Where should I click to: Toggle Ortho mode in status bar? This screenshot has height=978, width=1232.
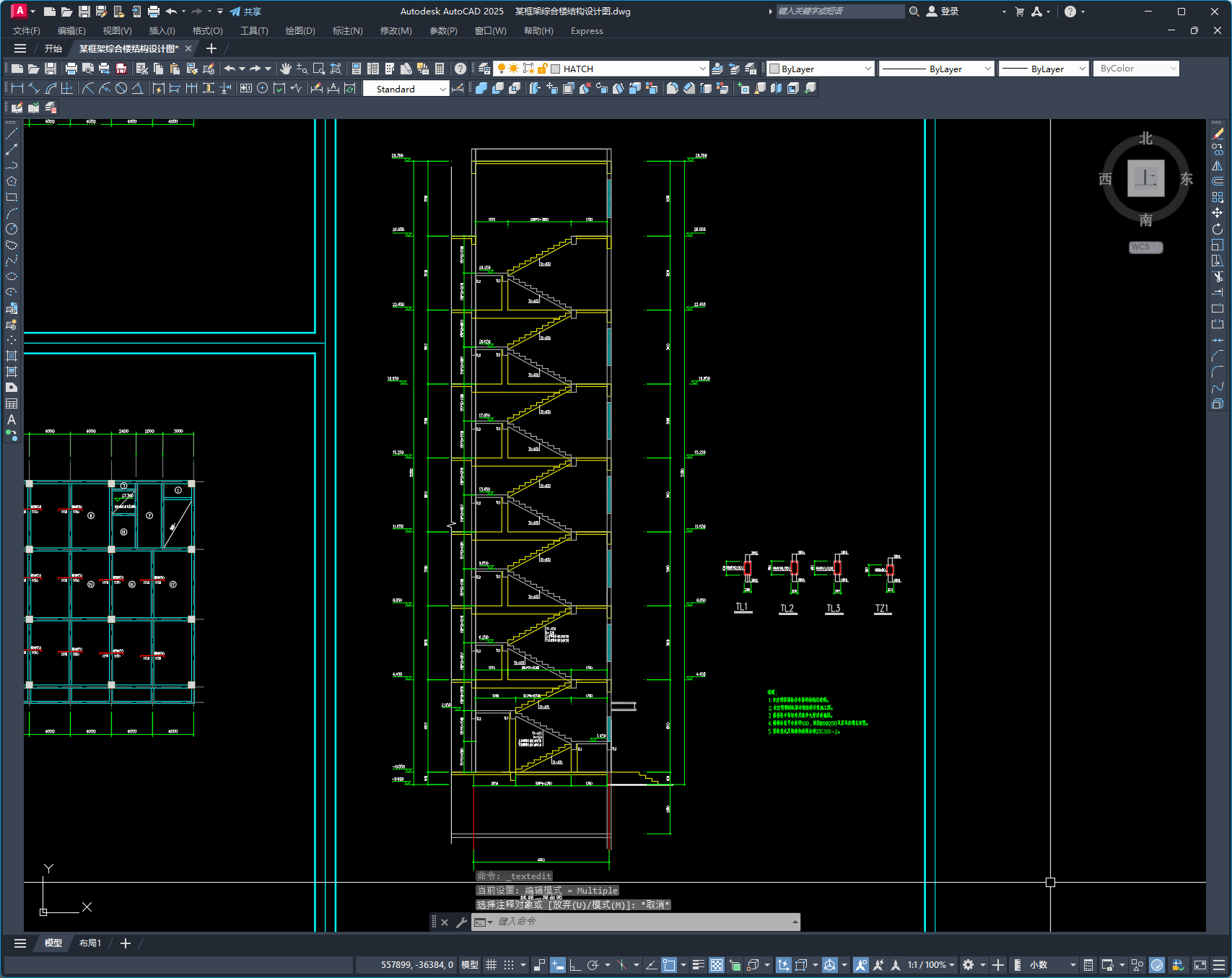(575, 965)
